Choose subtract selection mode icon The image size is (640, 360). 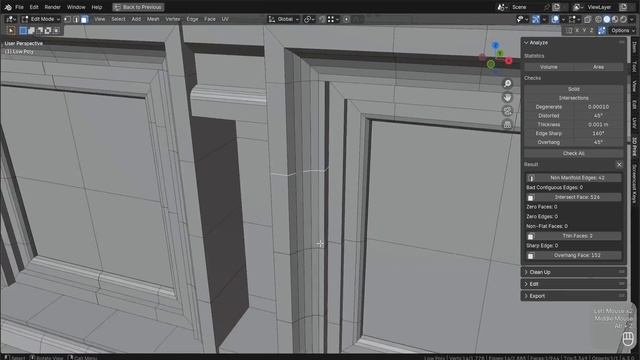40,31
